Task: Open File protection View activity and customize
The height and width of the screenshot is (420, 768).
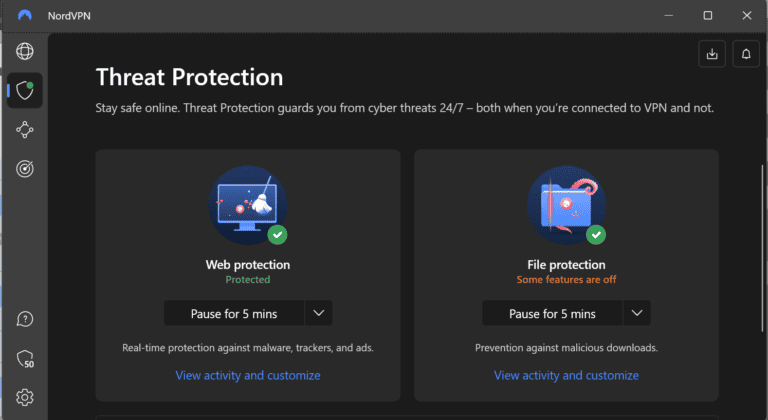Action: click(x=566, y=375)
